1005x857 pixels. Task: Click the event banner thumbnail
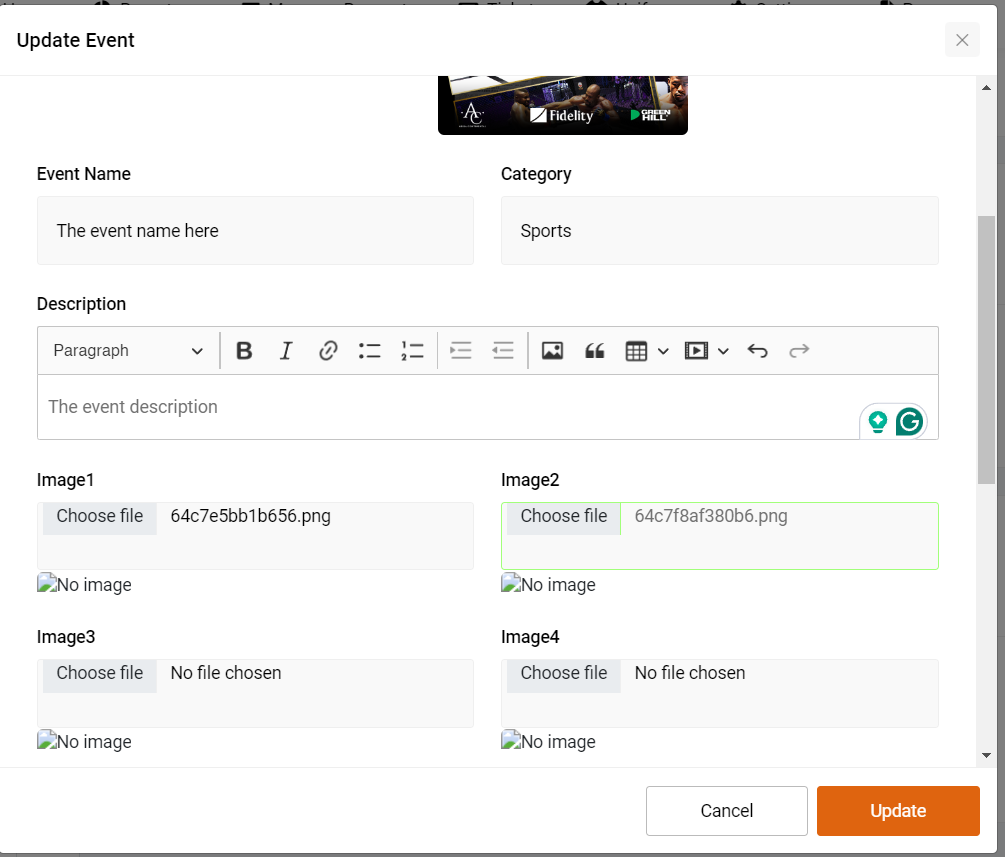click(563, 106)
